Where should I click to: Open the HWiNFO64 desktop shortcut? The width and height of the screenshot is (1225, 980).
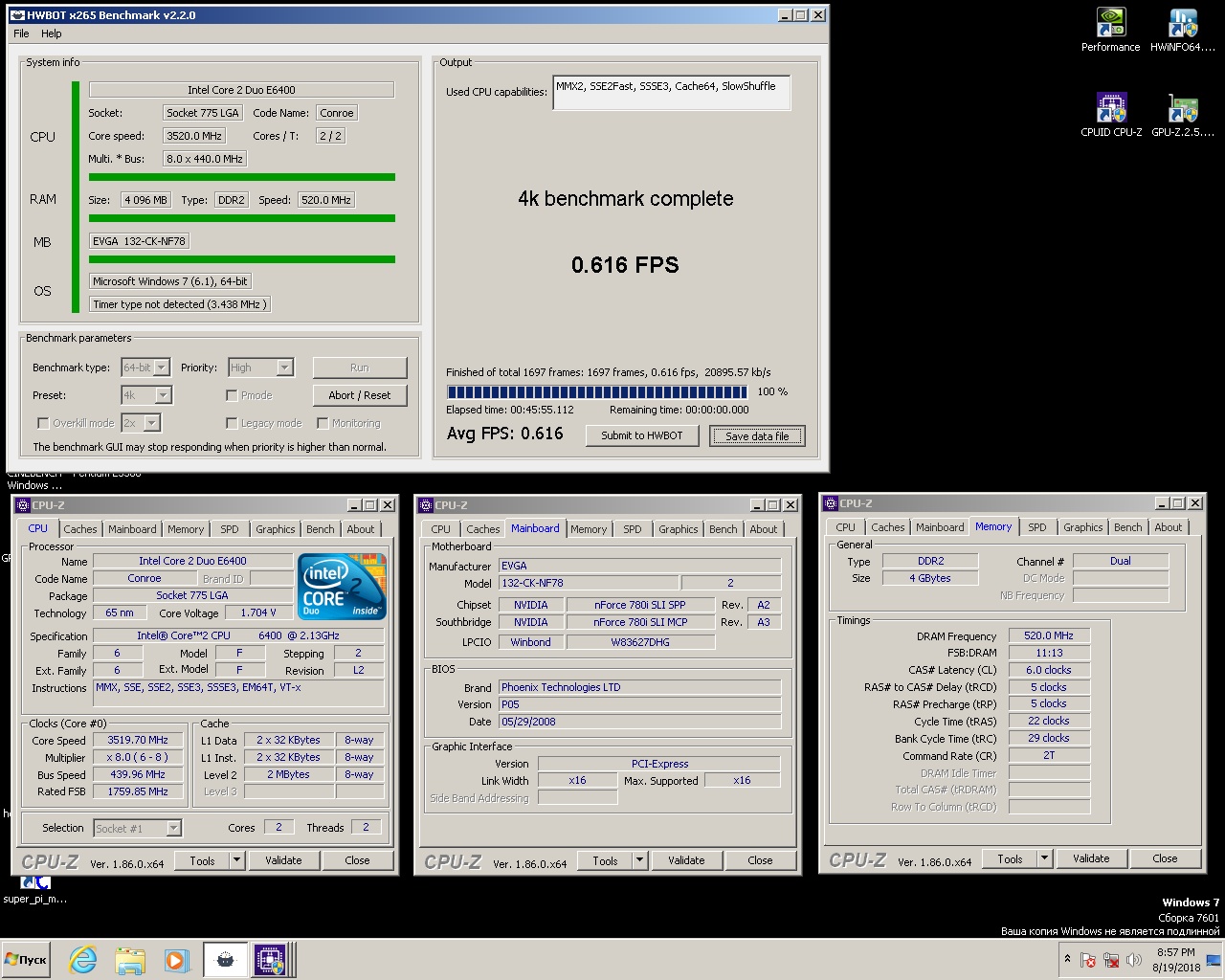pyautogui.click(x=1183, y=31)
